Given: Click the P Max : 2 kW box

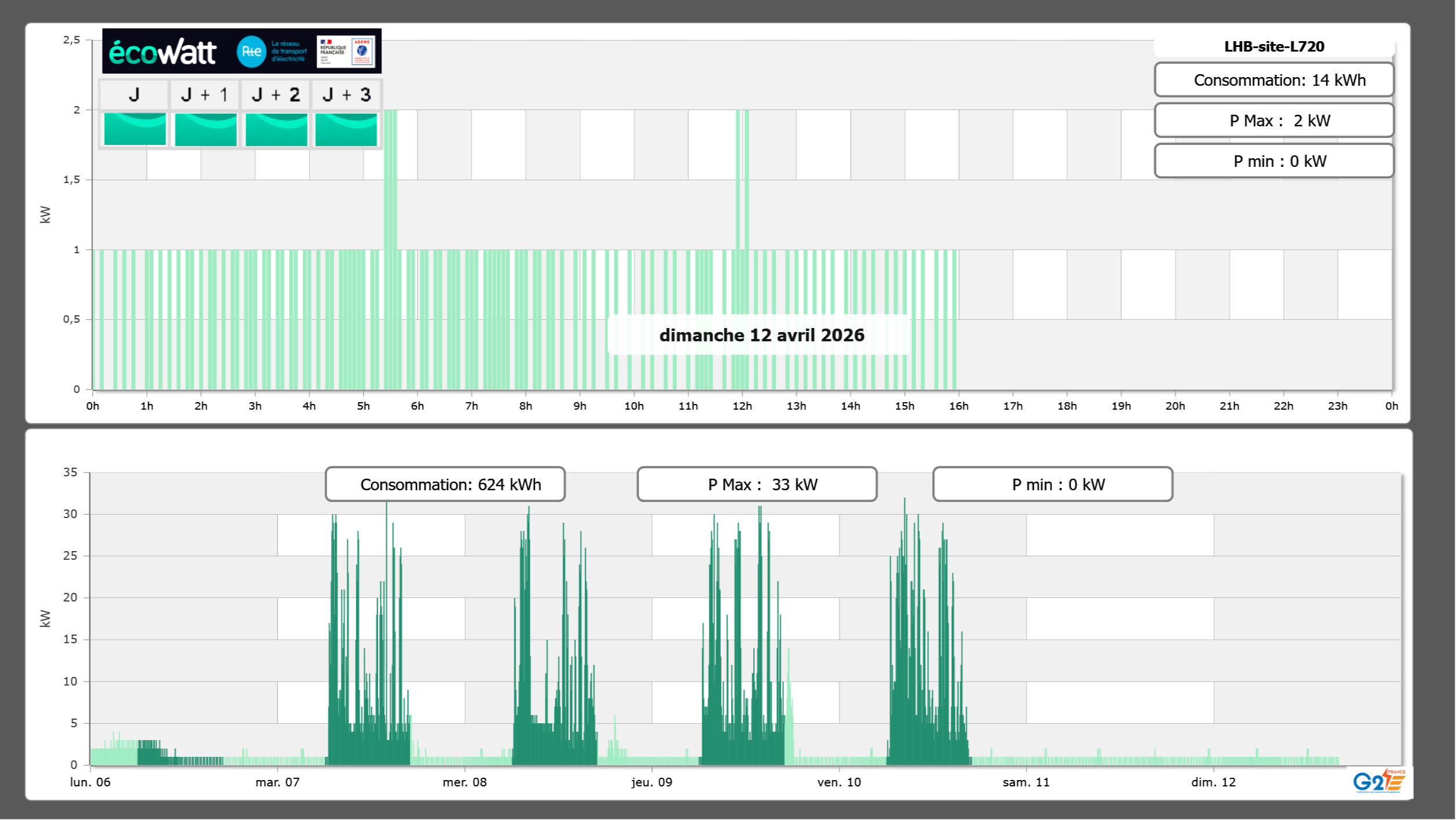Looking at the screenshot, I should coord(1274,121).
